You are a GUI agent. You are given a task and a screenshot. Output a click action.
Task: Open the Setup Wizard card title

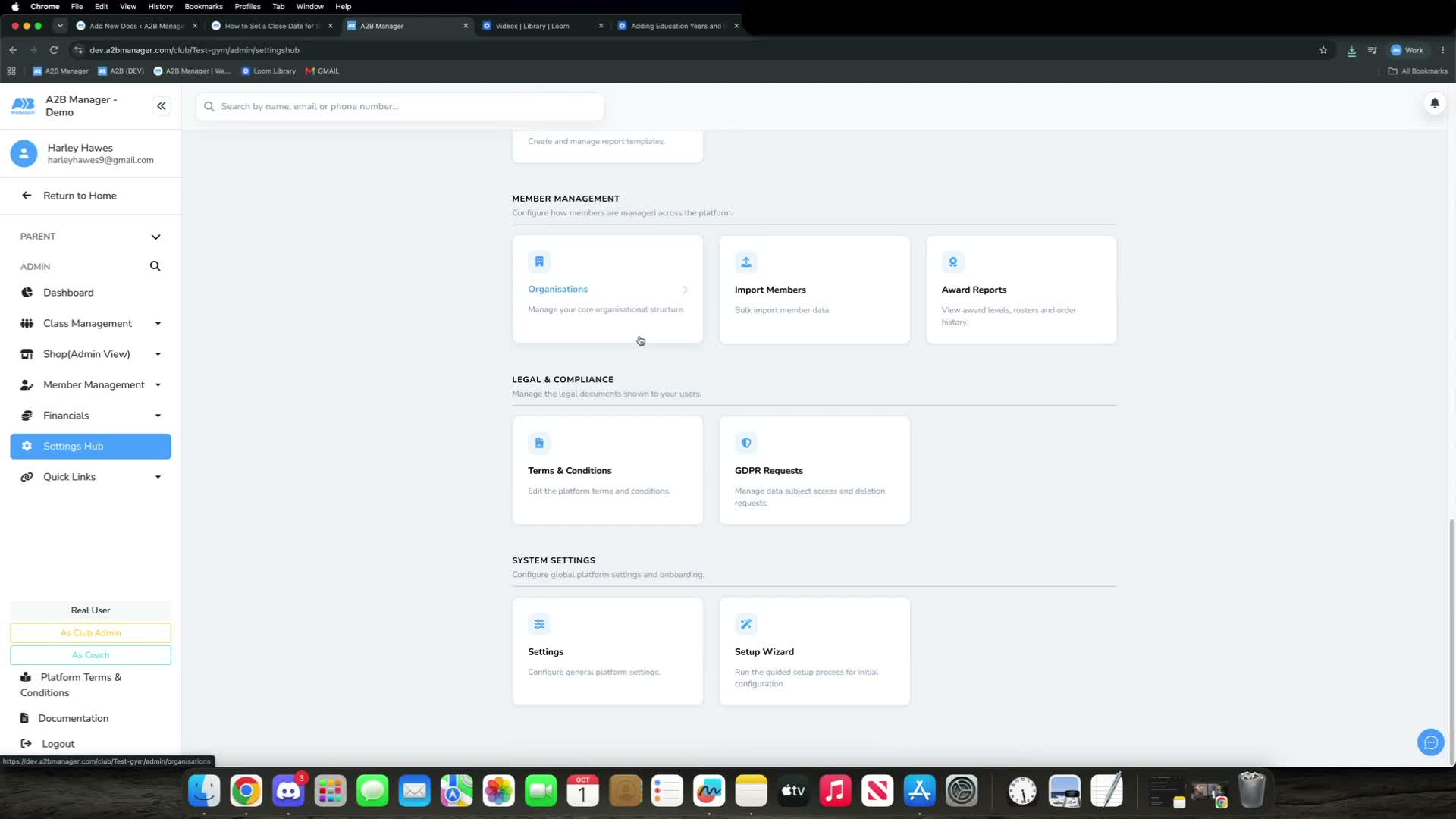(764, 652)
